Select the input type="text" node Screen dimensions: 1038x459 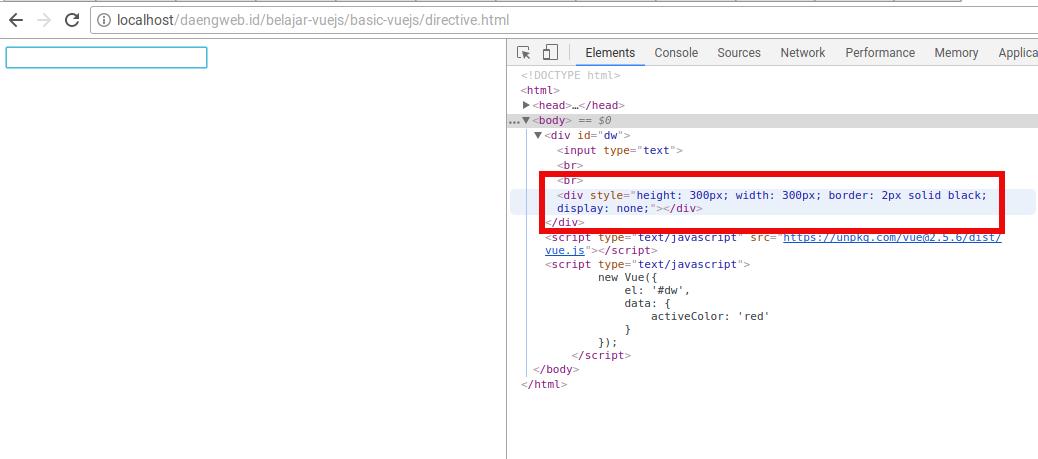click(620, 150)
